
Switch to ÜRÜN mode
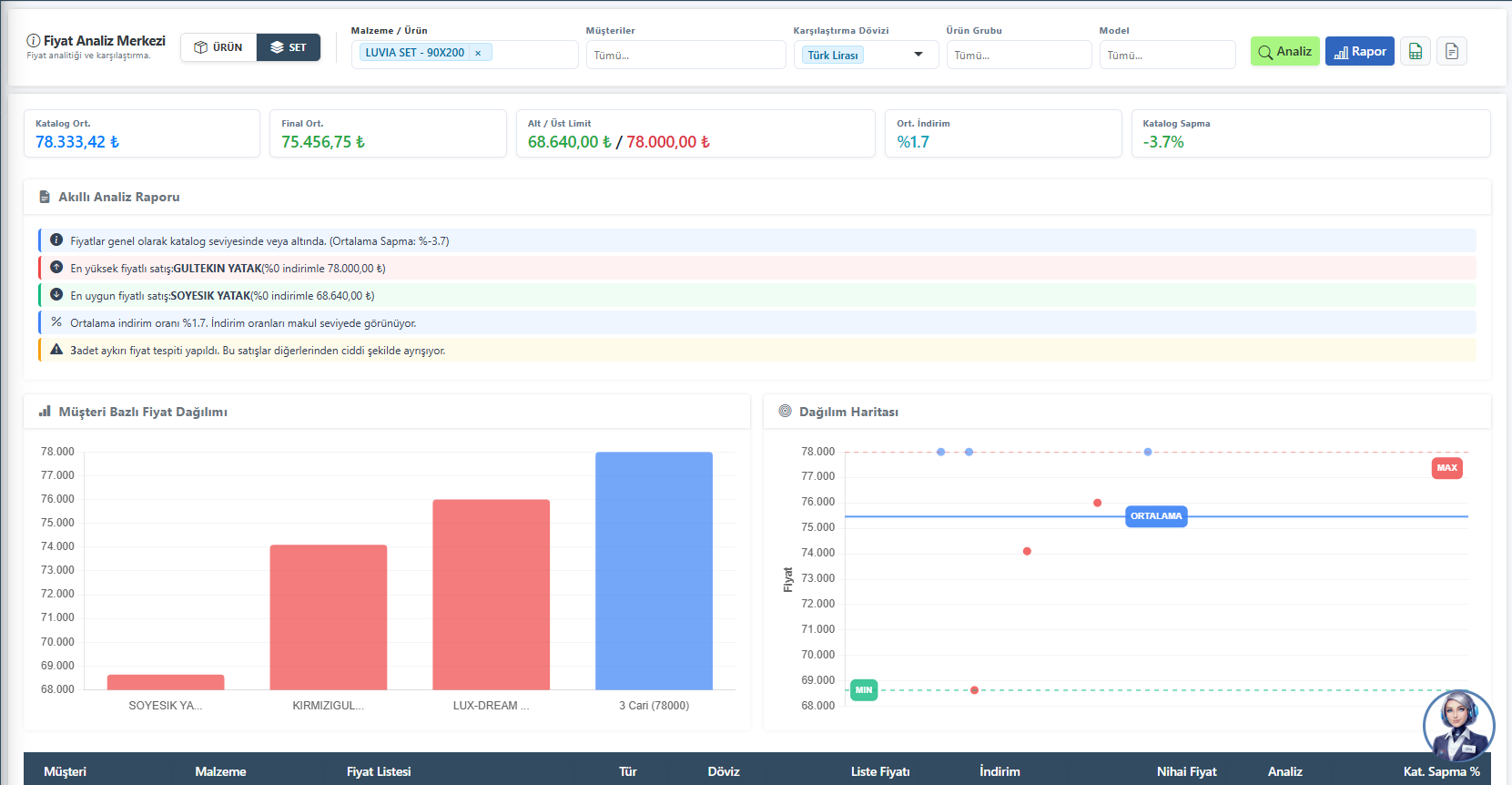[x=218, y=47]
